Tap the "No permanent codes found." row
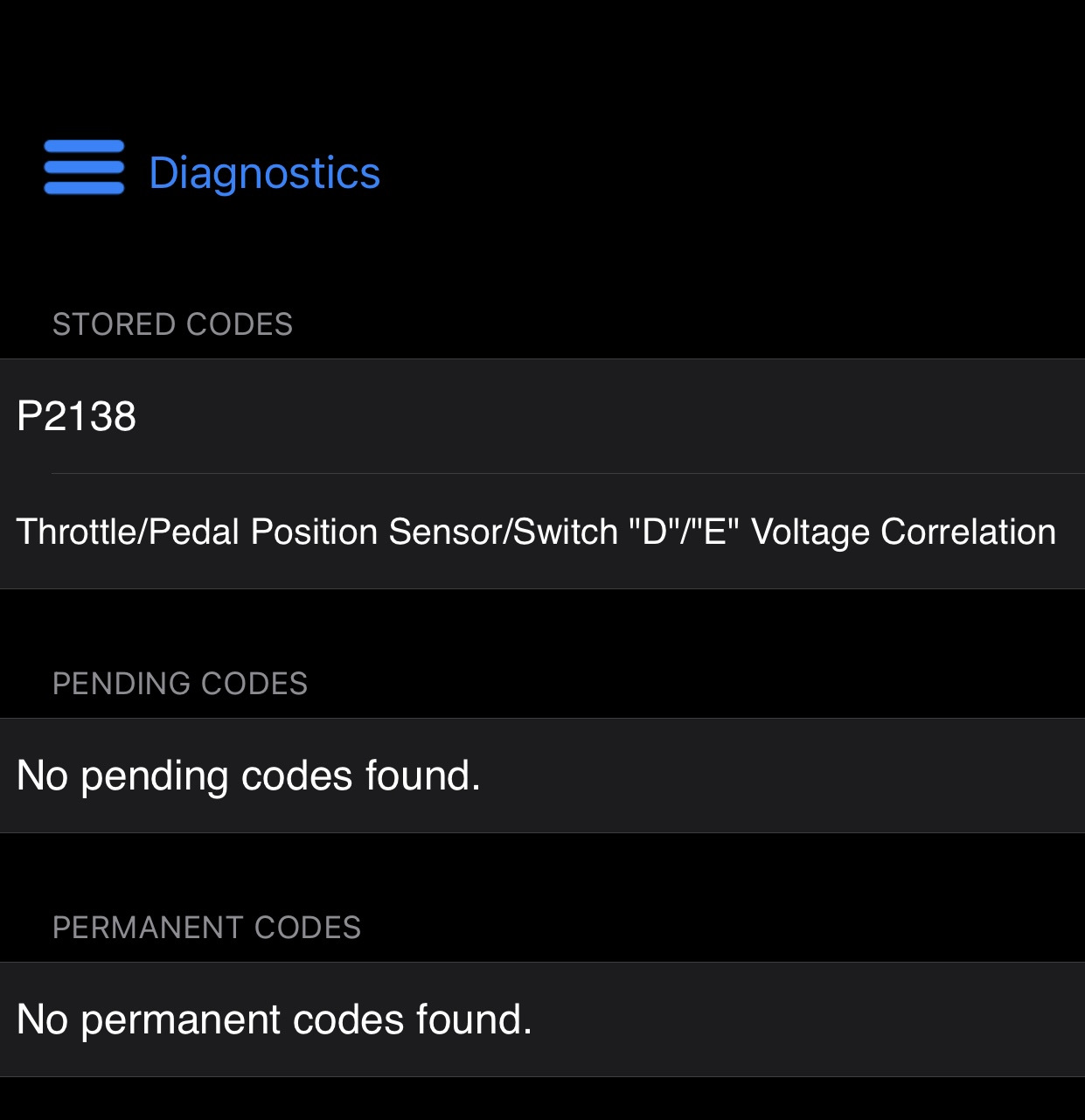 click(542, 1019)
